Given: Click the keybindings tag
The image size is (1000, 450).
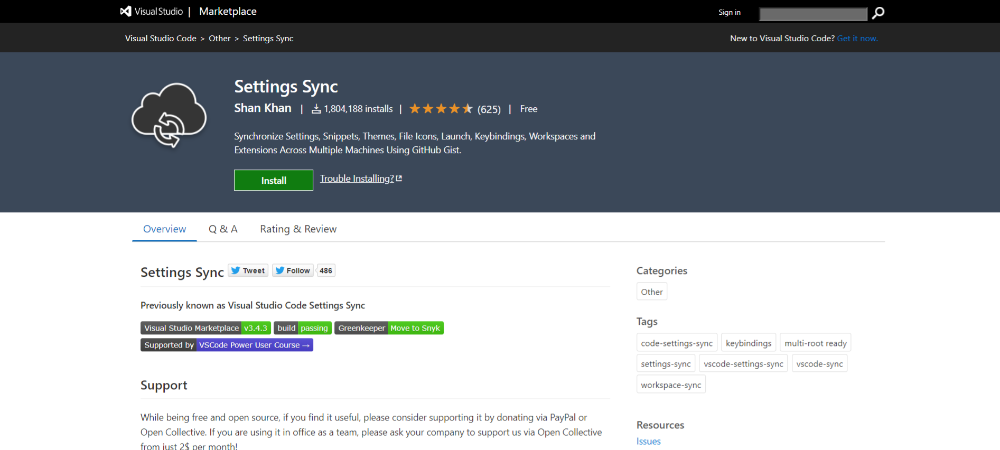Looking at the screenshot, I should [749, 343].
